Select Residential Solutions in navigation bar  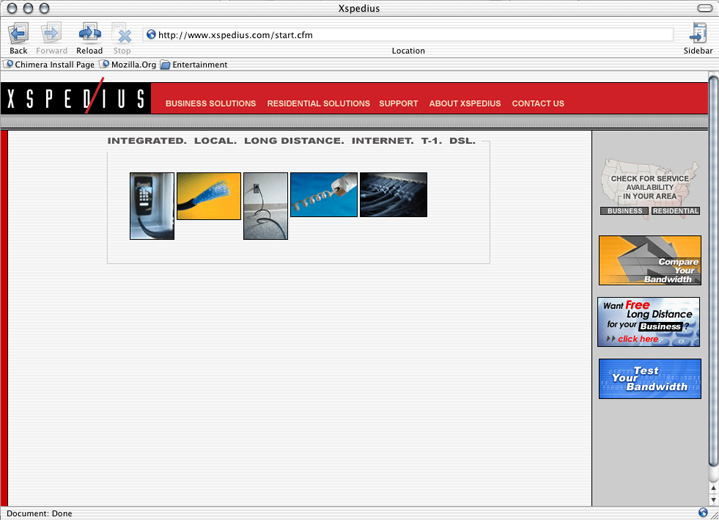[x=318, y=103]
